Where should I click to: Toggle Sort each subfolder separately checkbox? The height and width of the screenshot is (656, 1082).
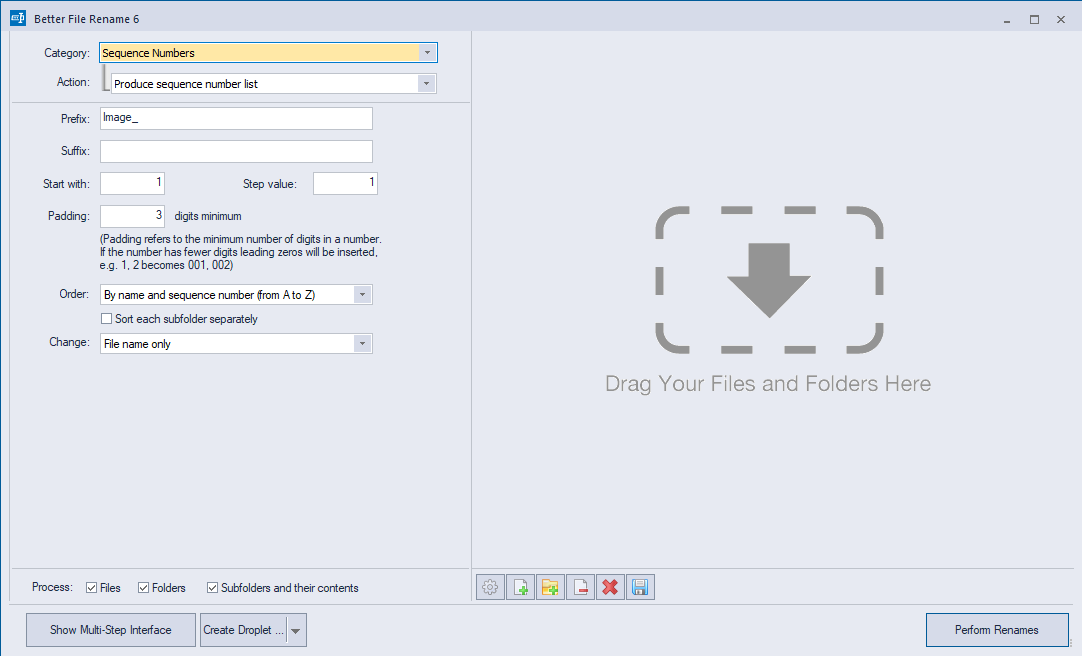[x=106, y=319]
